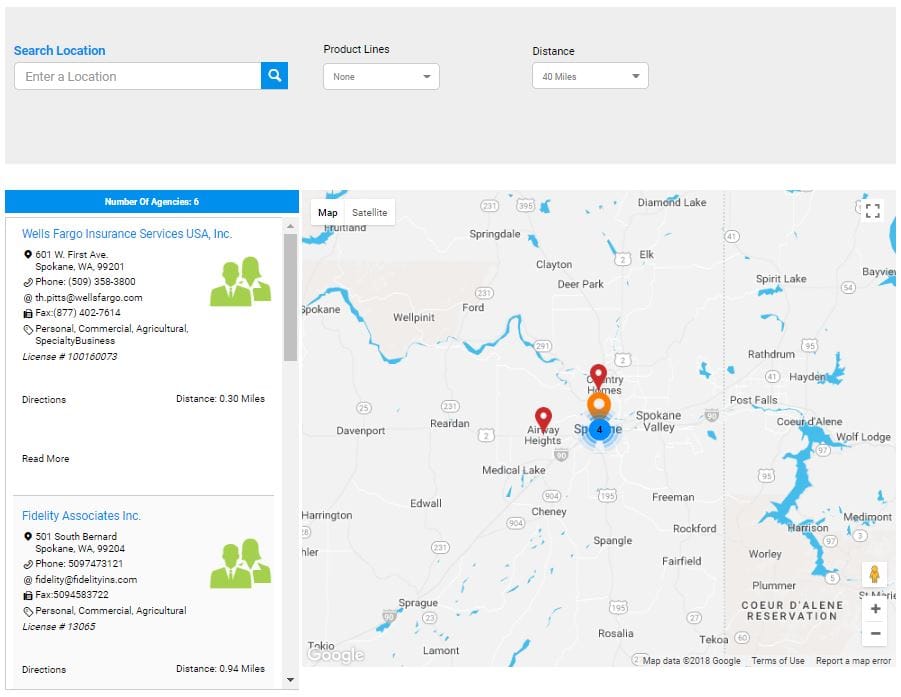Click Spokane Valley label on map
The image size is (901, 697).
pos(659,421)
